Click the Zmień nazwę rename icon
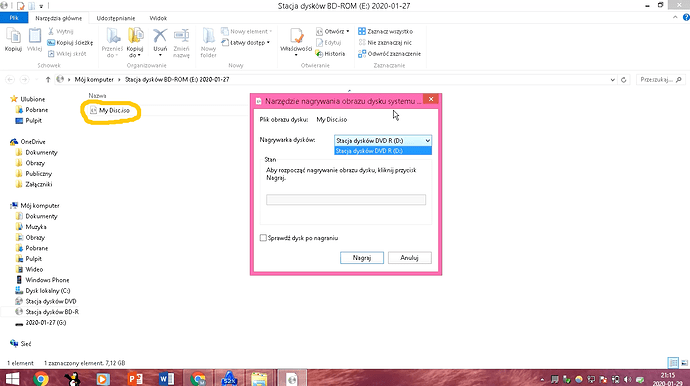Viewport: 690px width, 386px height. [x=181, y=43]
